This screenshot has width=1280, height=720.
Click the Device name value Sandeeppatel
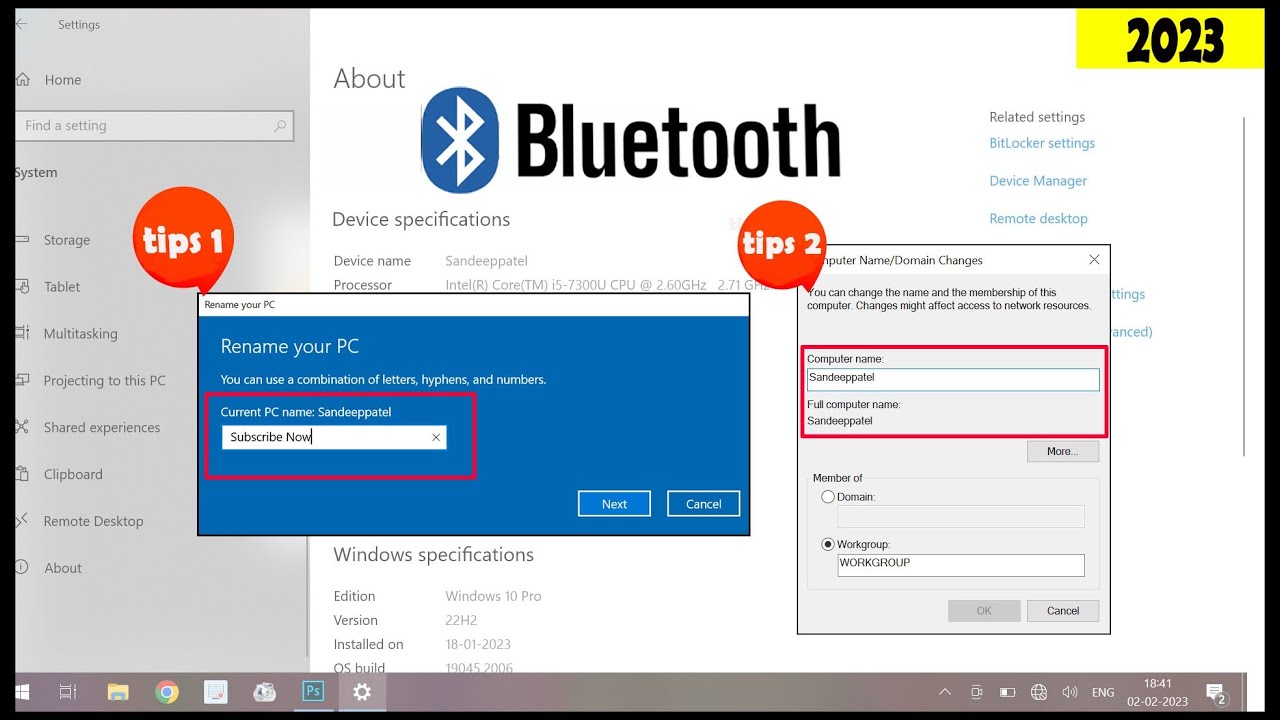(486, 261)
